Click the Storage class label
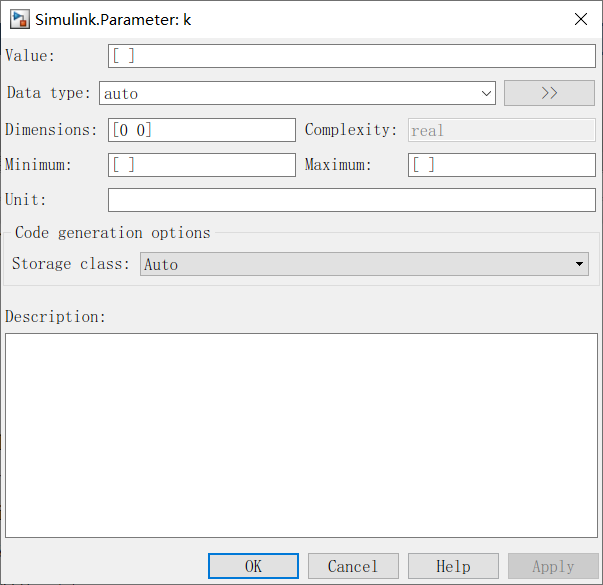Viewport: 603px width, 585px height. click(70, 264)
